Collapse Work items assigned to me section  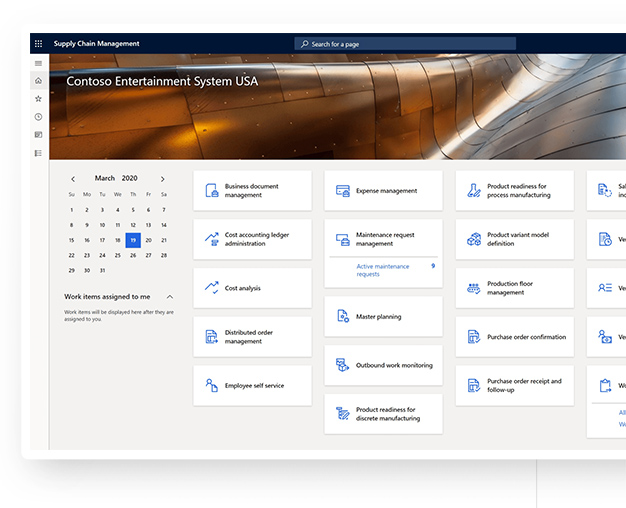(170, 297)
